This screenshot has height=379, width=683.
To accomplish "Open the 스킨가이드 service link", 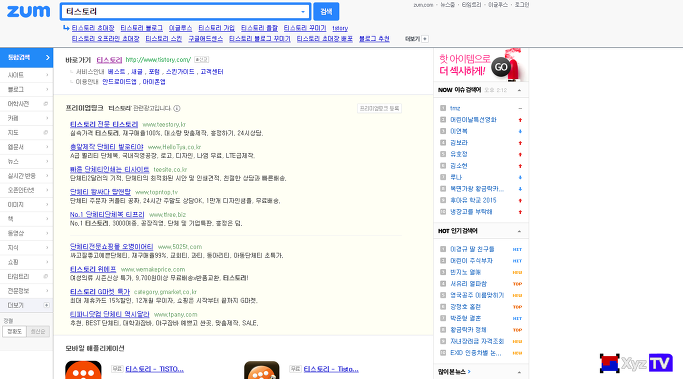I will point(180,71).
